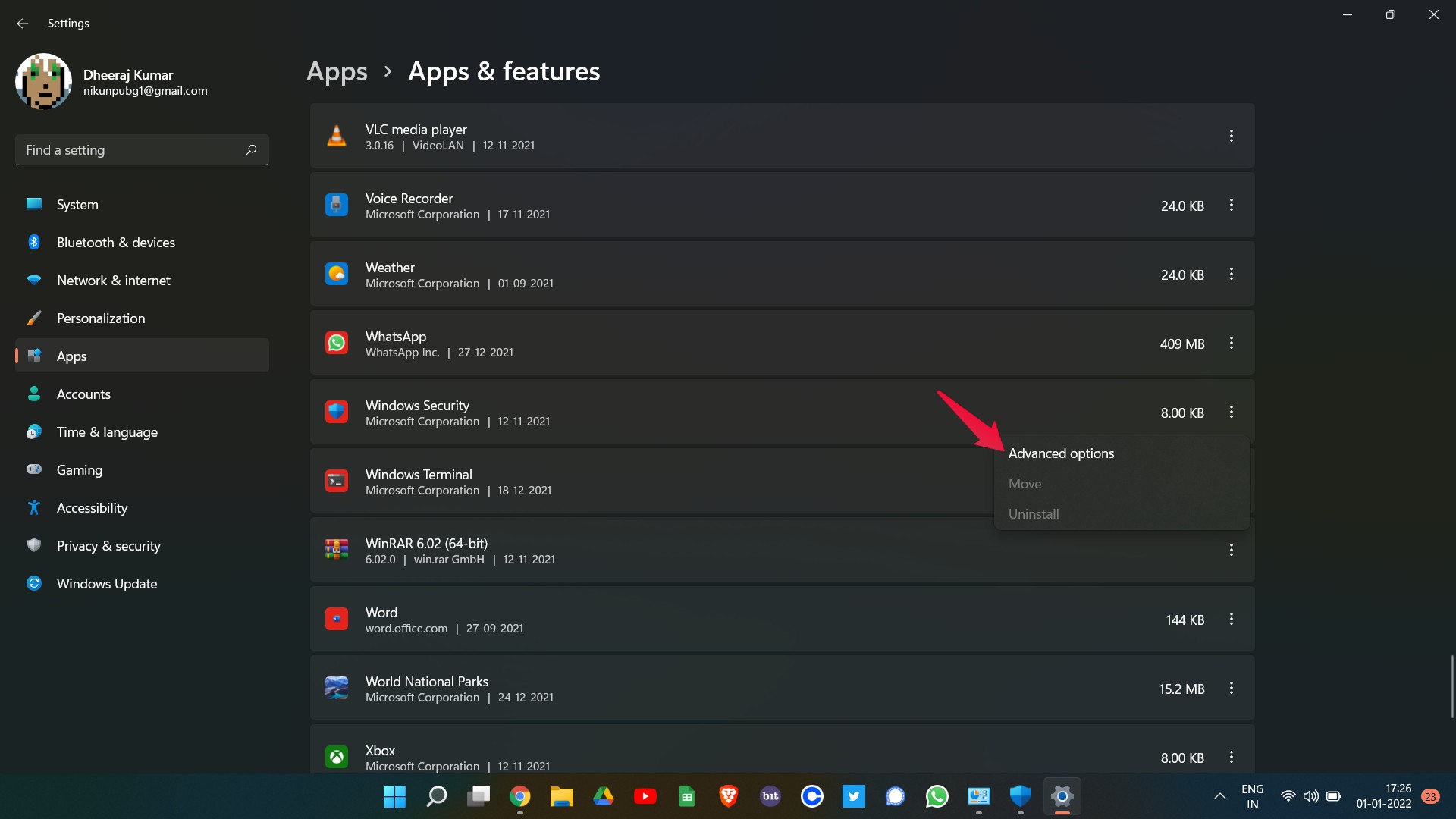The height and width of the screenshot is (819, 1456).
Task: Open taskbar Search
Action: click(437, 796)
